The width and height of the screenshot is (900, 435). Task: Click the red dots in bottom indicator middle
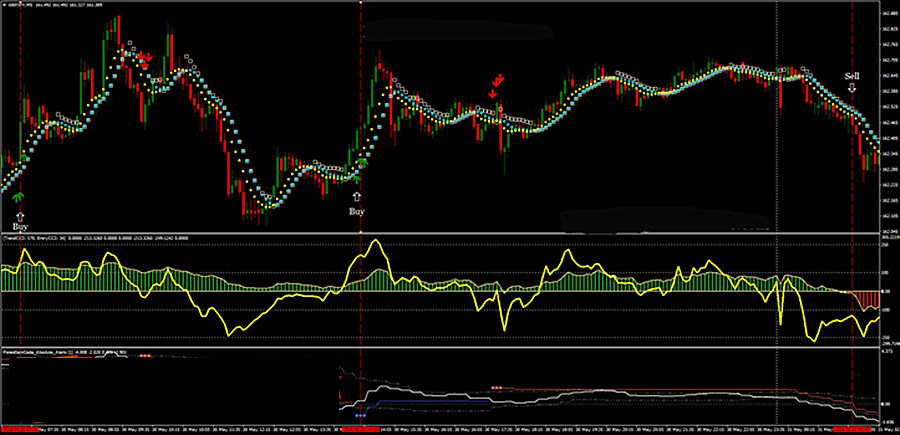496,385
